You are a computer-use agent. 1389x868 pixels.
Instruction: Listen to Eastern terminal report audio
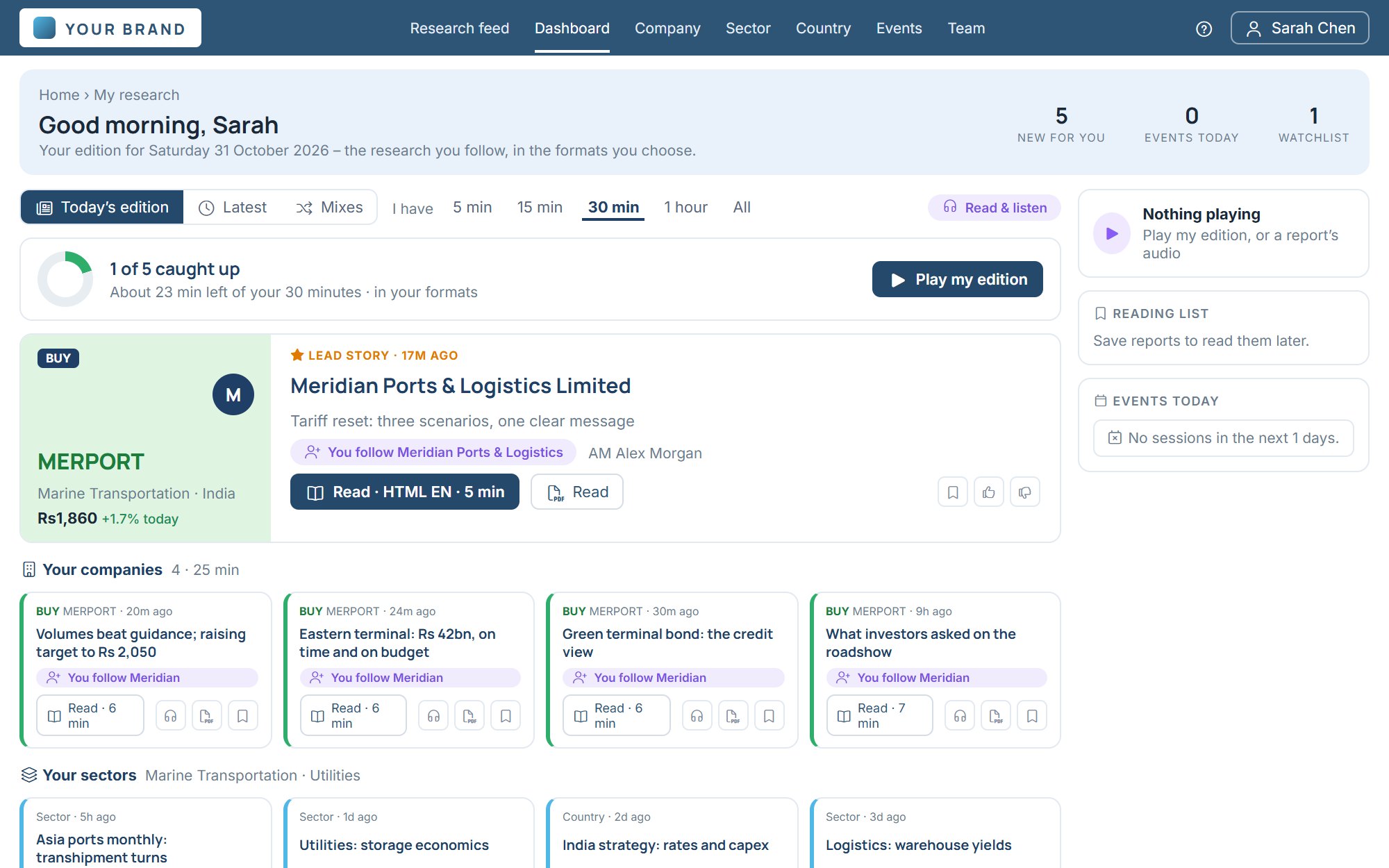433,716
